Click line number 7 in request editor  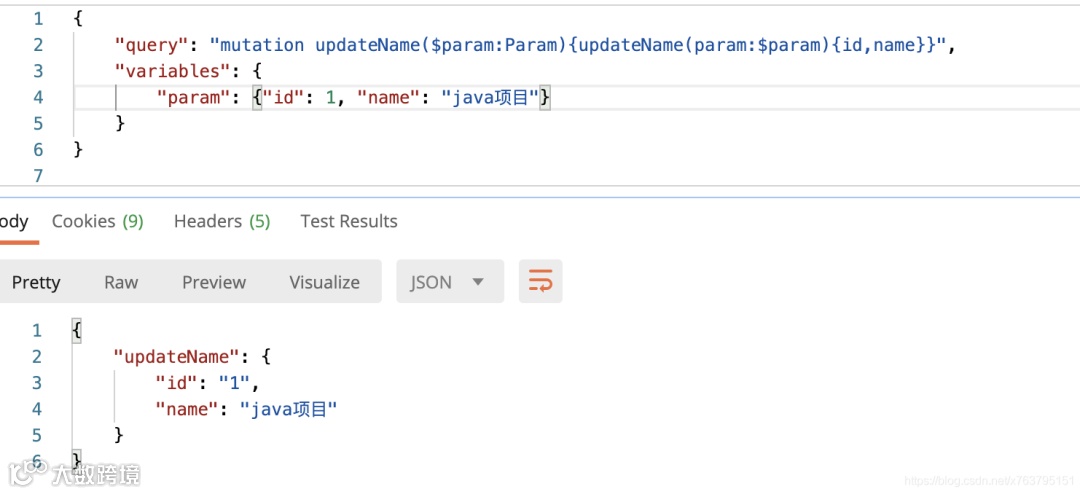[38, 176]
